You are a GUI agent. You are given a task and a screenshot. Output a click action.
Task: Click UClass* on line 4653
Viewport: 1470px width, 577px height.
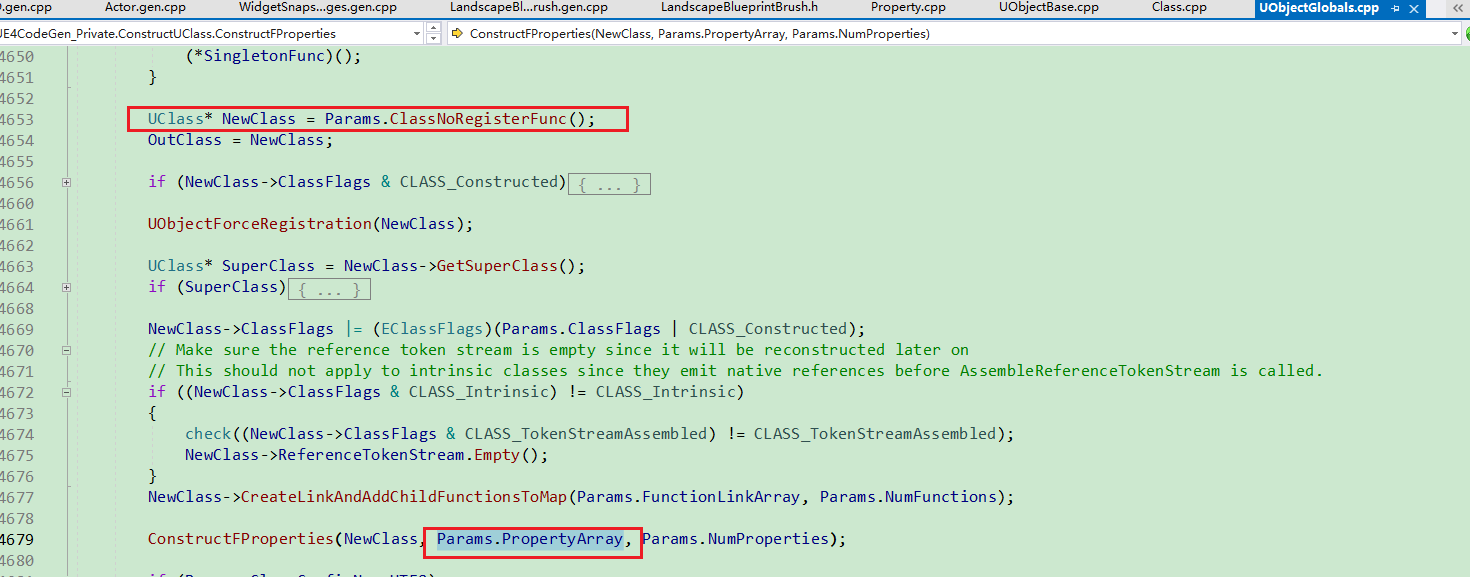click(x=180, y=119)
